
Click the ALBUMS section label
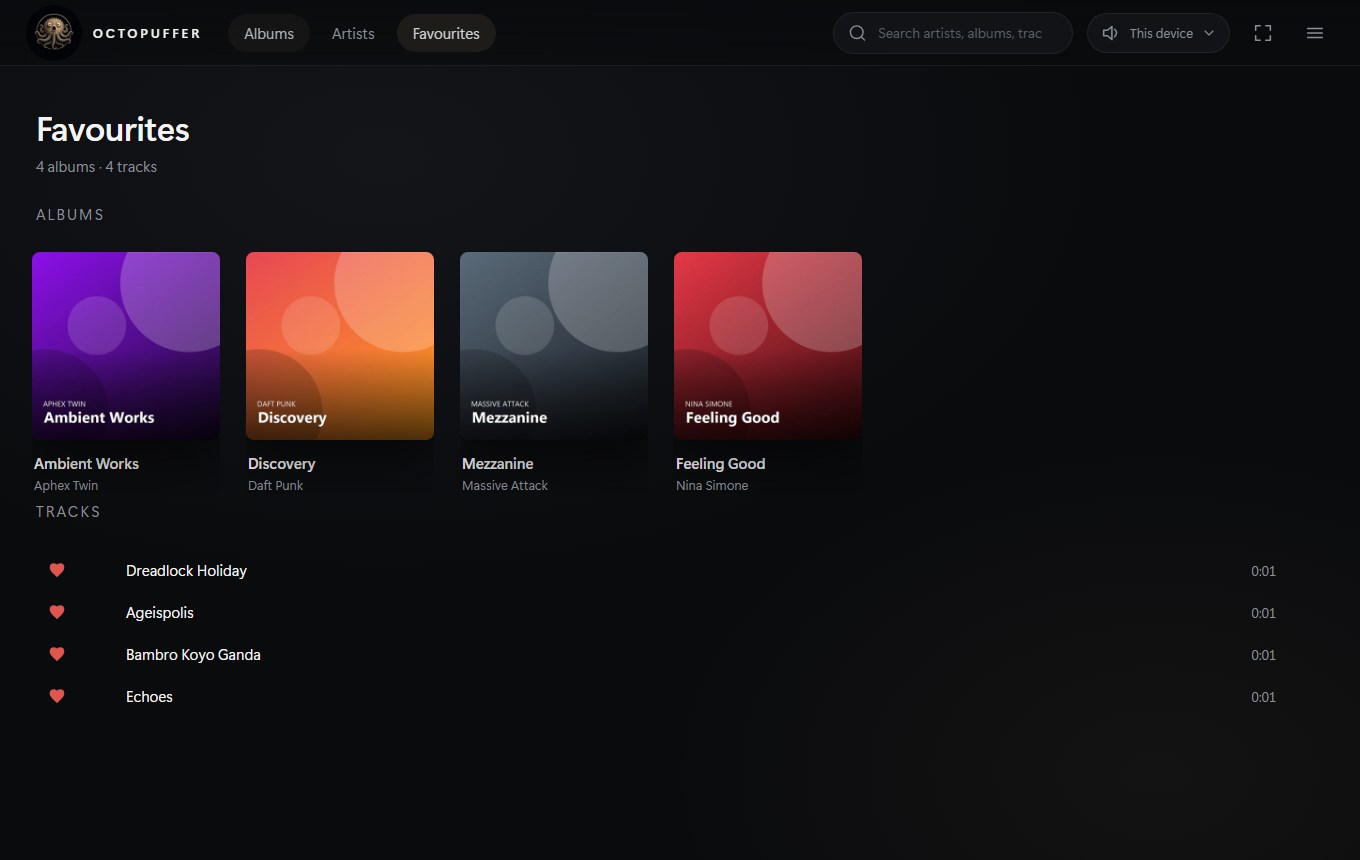coord(70,215)
